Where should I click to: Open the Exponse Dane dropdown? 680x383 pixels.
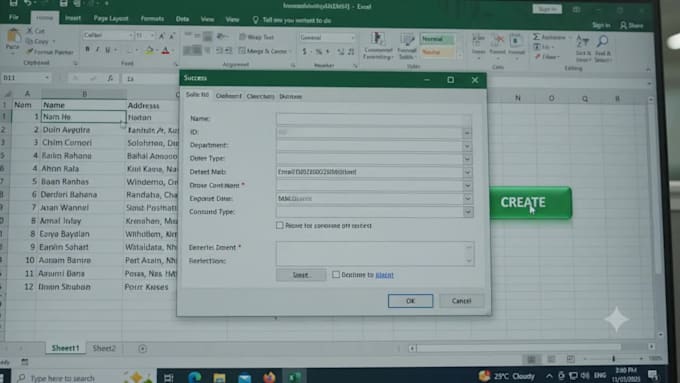tap(467, 199)
